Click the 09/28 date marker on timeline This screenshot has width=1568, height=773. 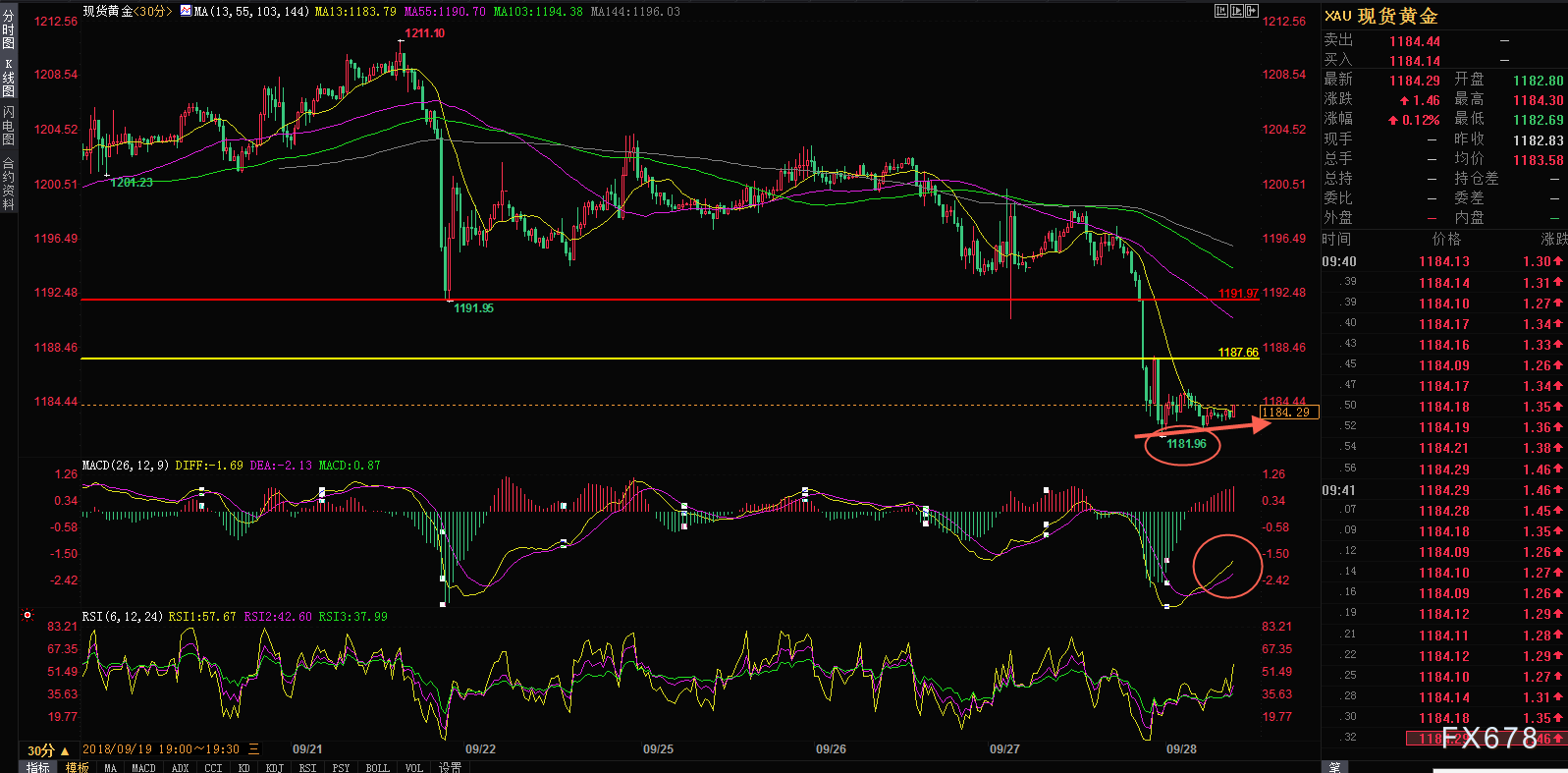[1181, 749]
